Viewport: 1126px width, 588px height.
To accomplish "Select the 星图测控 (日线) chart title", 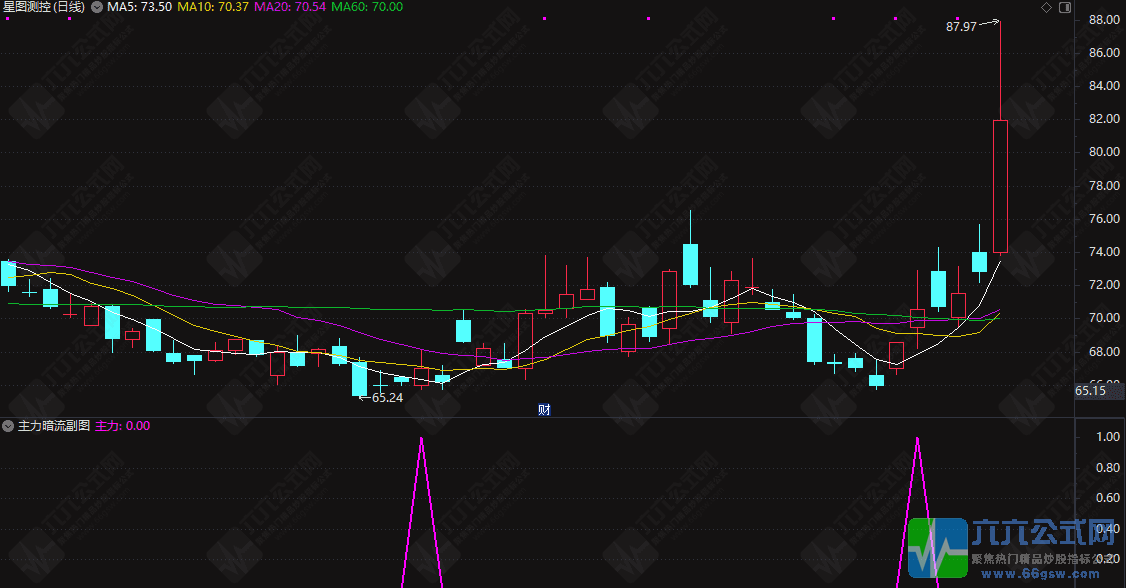I will click(x=44, y=7).
